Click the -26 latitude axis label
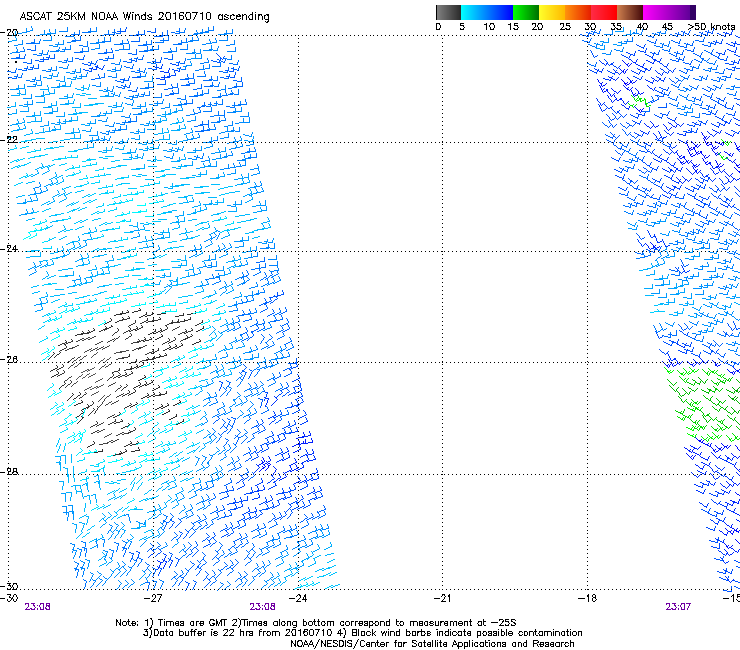 (9, 360)
